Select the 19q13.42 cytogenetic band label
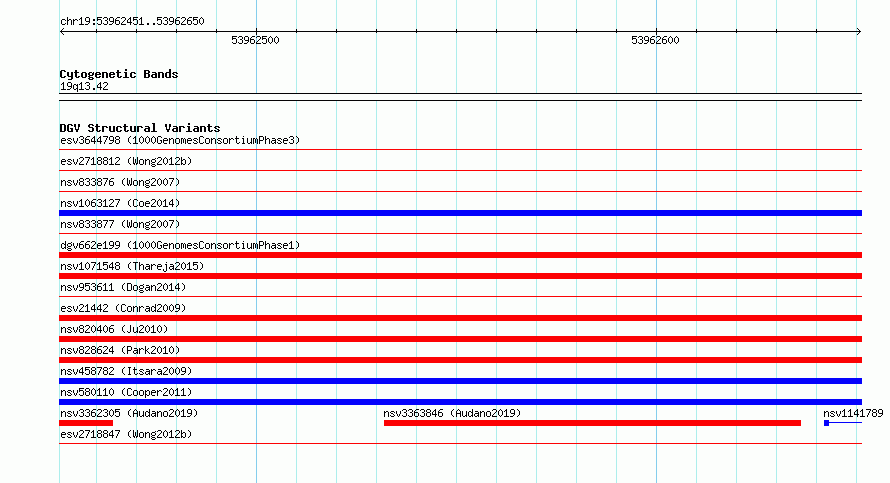 [x=84, y=86]
